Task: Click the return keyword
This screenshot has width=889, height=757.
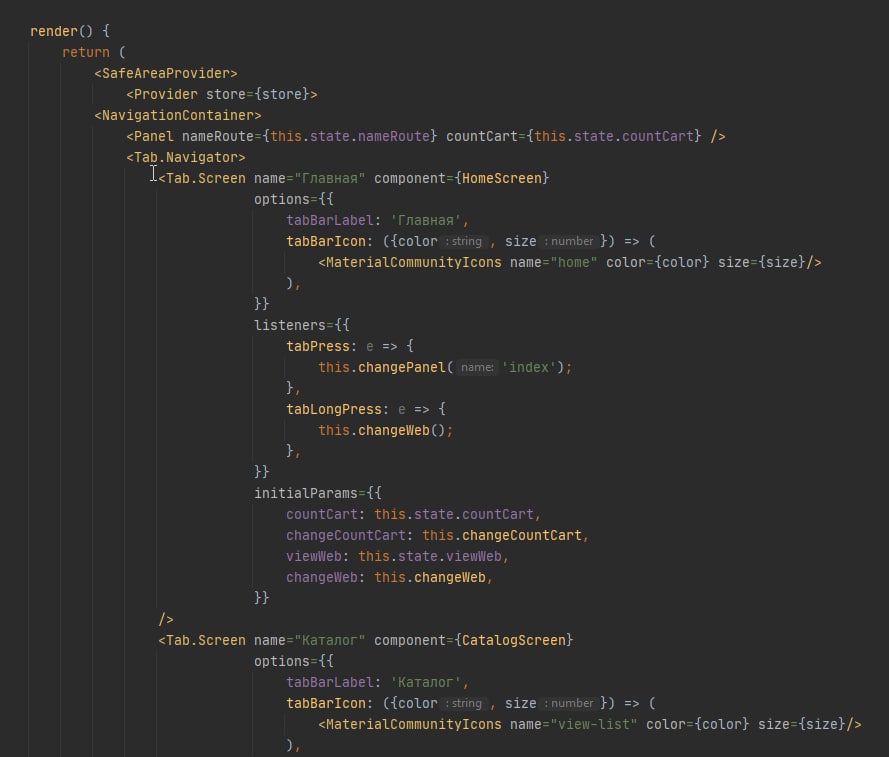Action: point(86,52)
